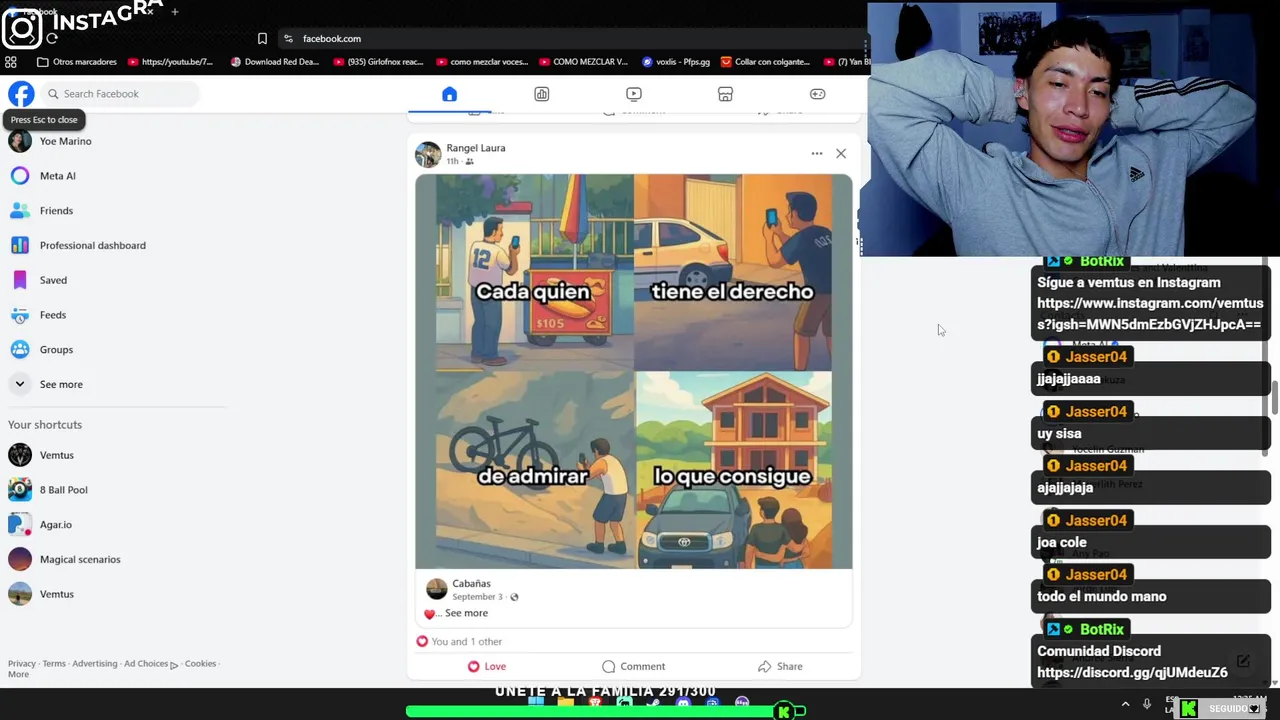Toggle the Love reaction button
The width and height of the screenshot is (1280, 720).
(x=487, y=666)
